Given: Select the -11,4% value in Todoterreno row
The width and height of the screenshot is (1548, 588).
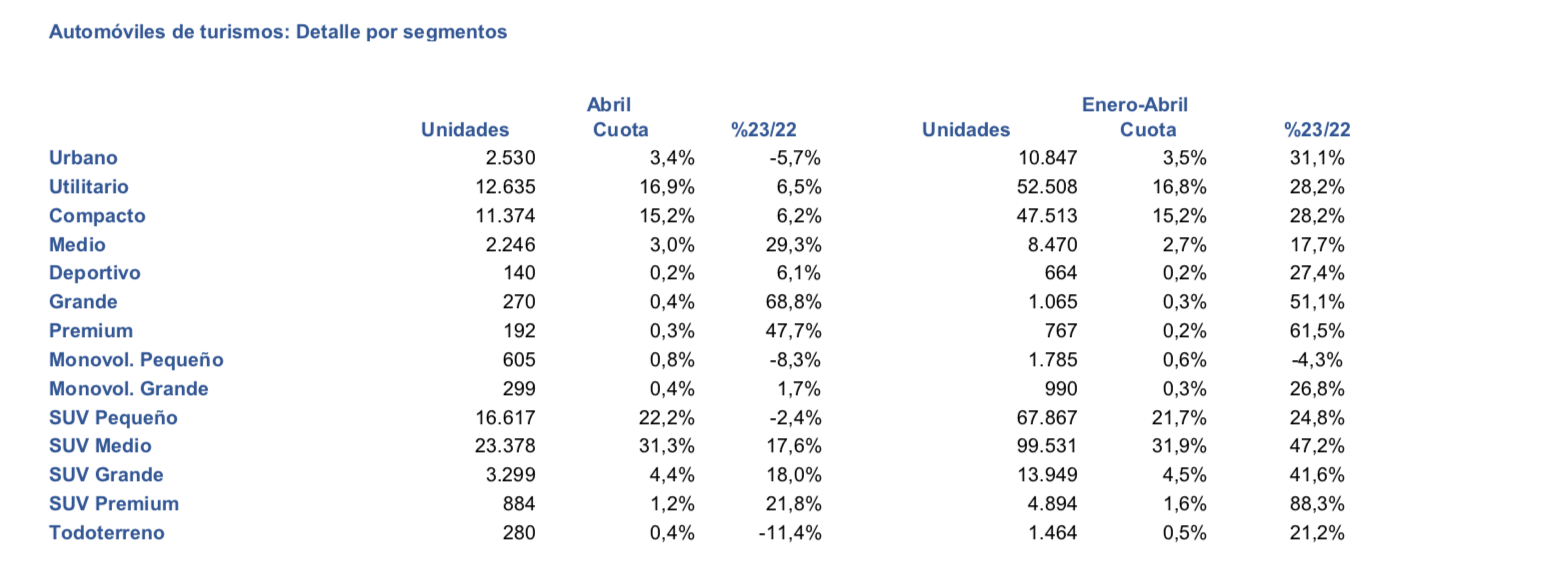Looking at the screenshot, I should click(x=791, y=533).
